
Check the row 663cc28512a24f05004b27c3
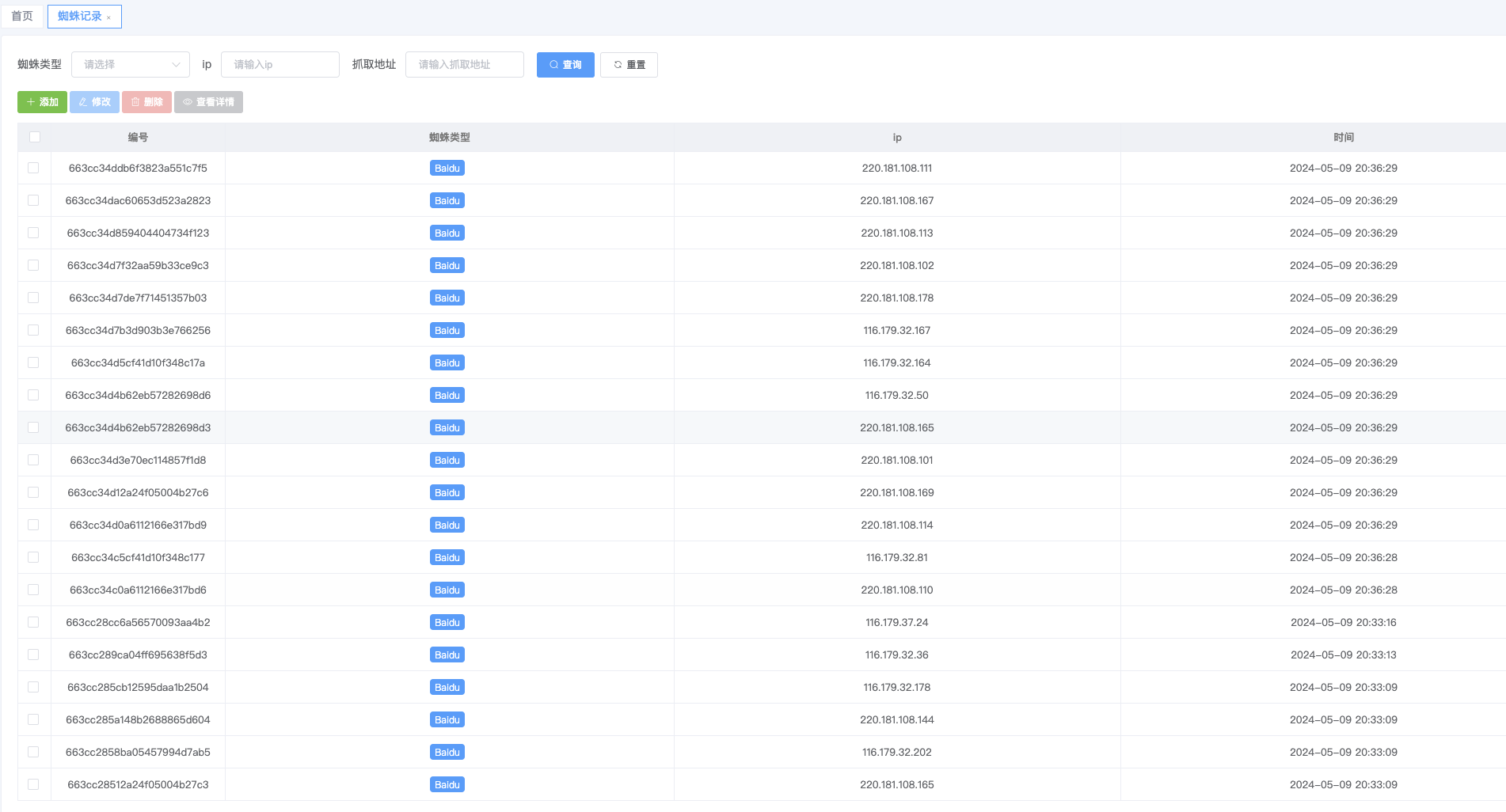[x=33, y=784]
